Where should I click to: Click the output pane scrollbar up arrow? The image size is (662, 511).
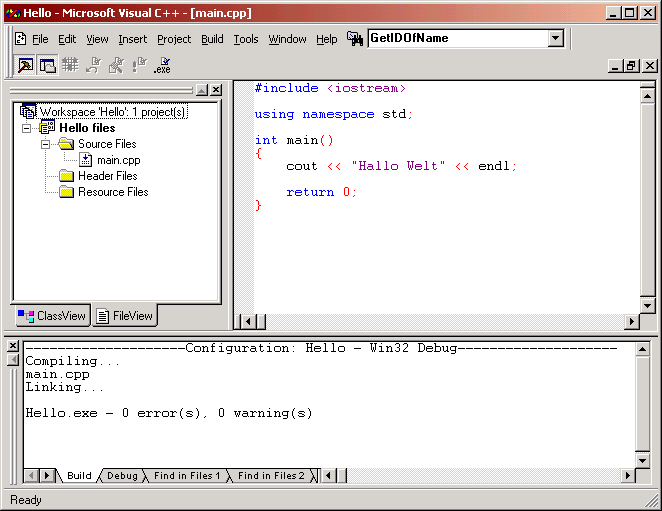[x=642, y=349]
